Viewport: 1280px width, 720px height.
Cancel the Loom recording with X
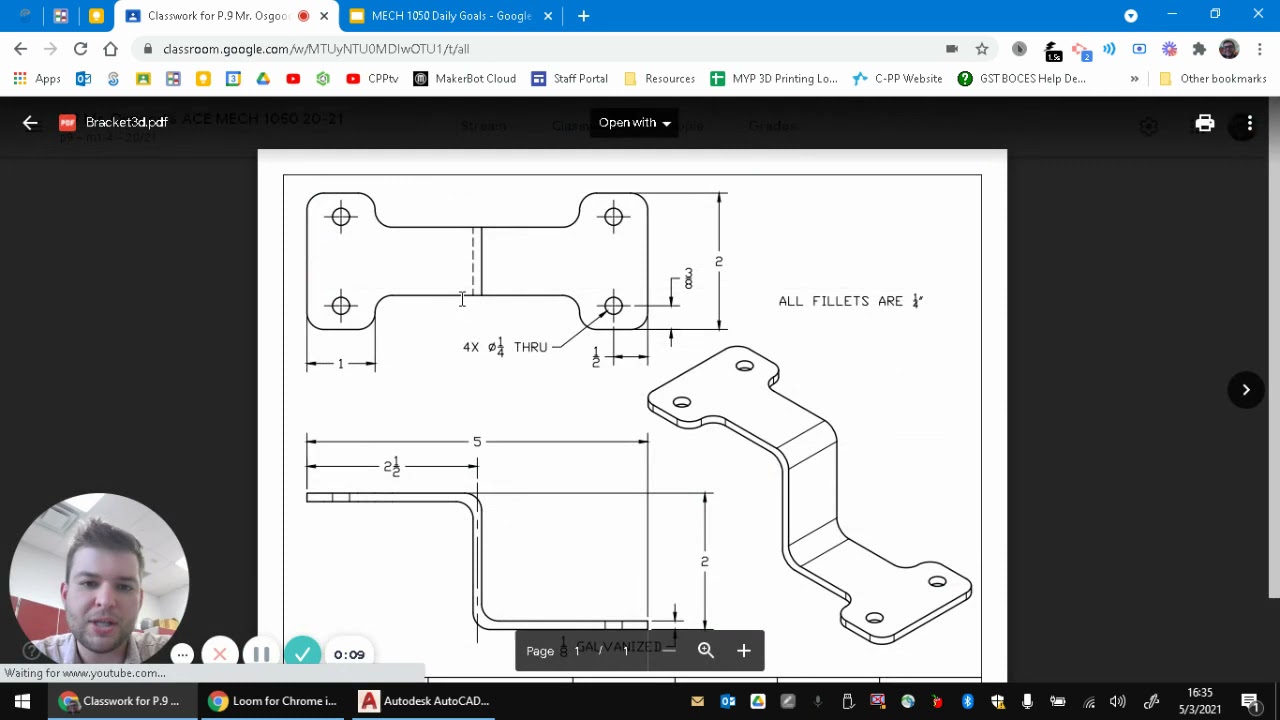[x=220, y=654]
